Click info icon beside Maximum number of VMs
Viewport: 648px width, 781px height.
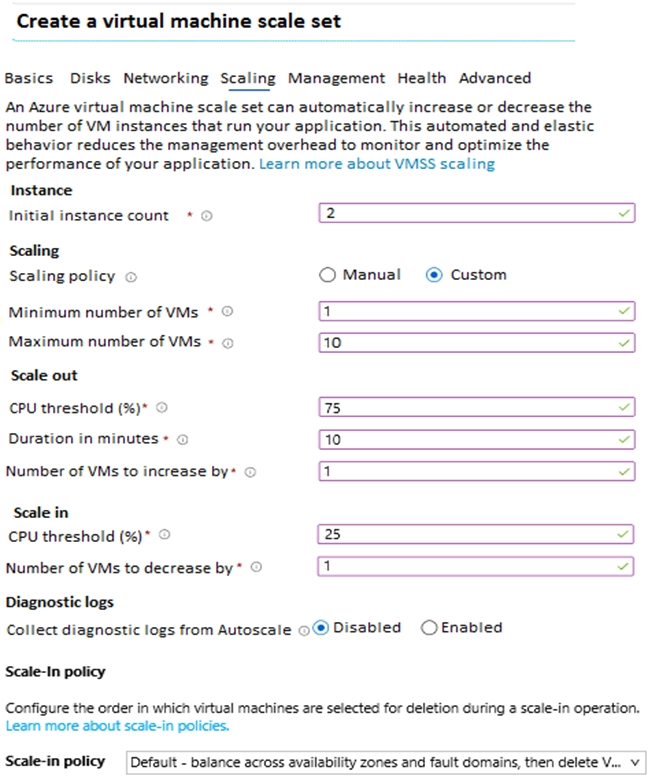click(228, 343)
